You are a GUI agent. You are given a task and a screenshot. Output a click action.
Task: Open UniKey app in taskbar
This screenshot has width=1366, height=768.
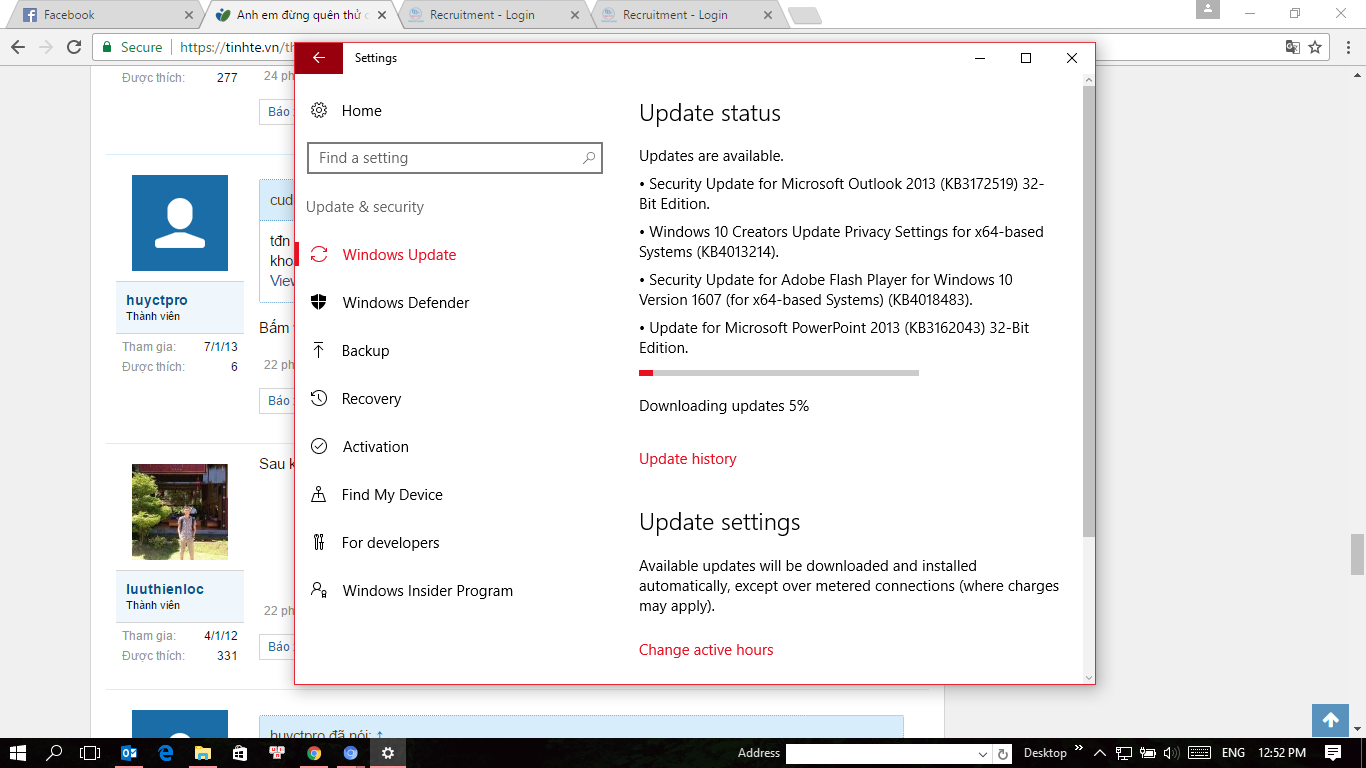[277, 753]
